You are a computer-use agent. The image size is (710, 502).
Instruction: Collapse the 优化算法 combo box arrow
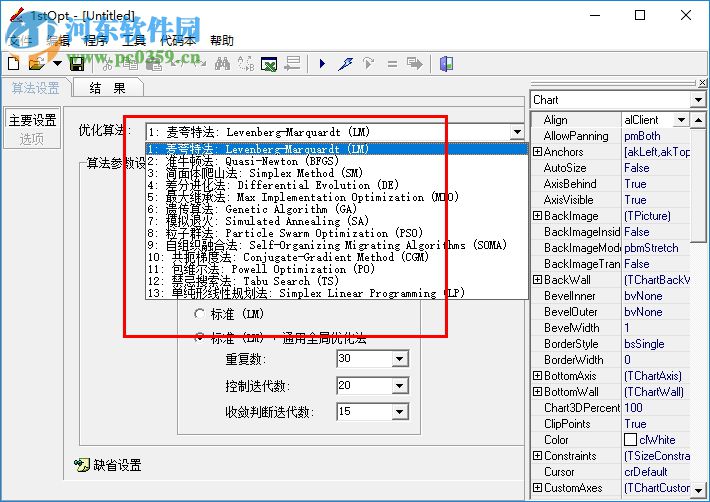[517, 132]
